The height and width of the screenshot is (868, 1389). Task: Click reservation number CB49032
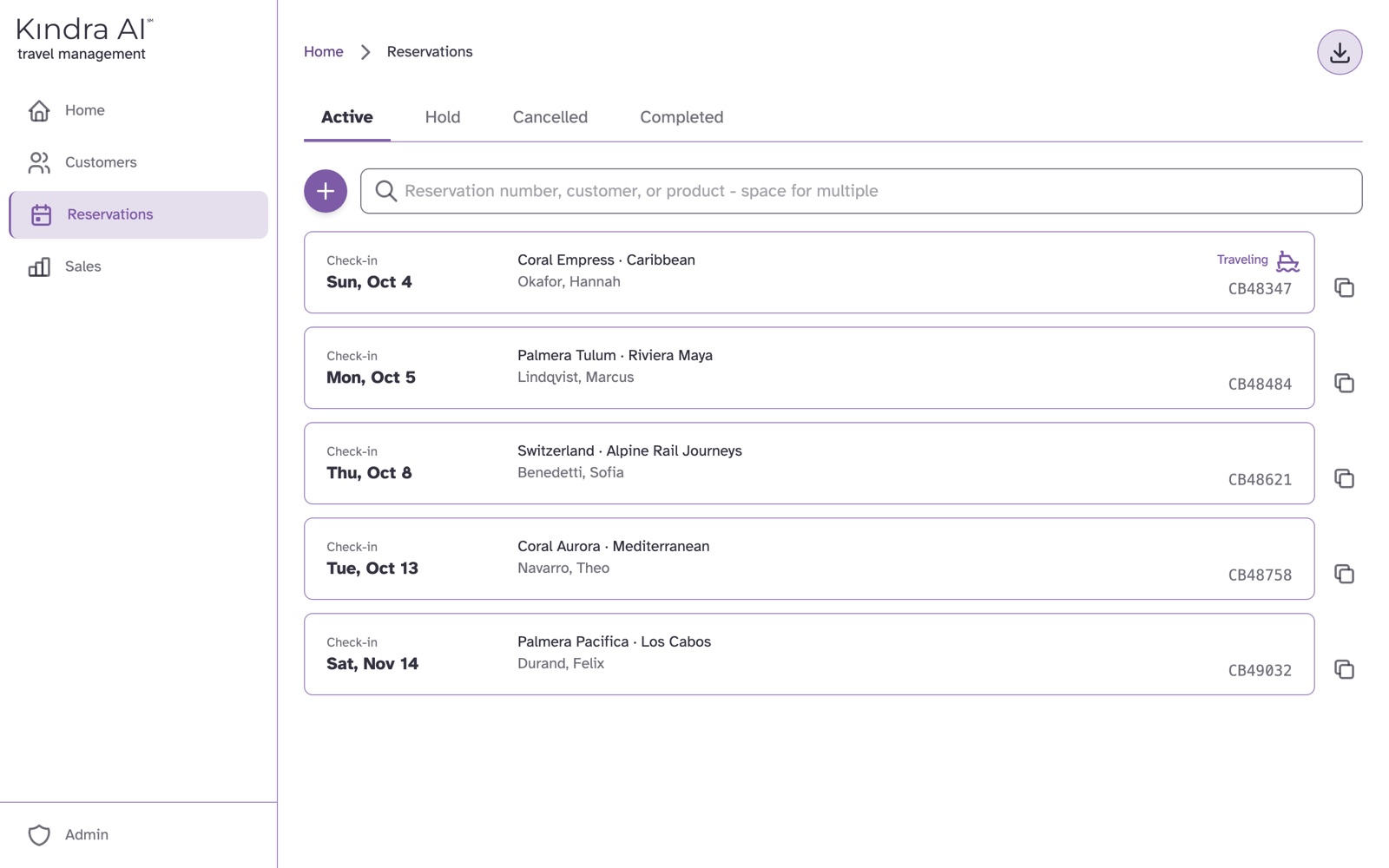1260,671
